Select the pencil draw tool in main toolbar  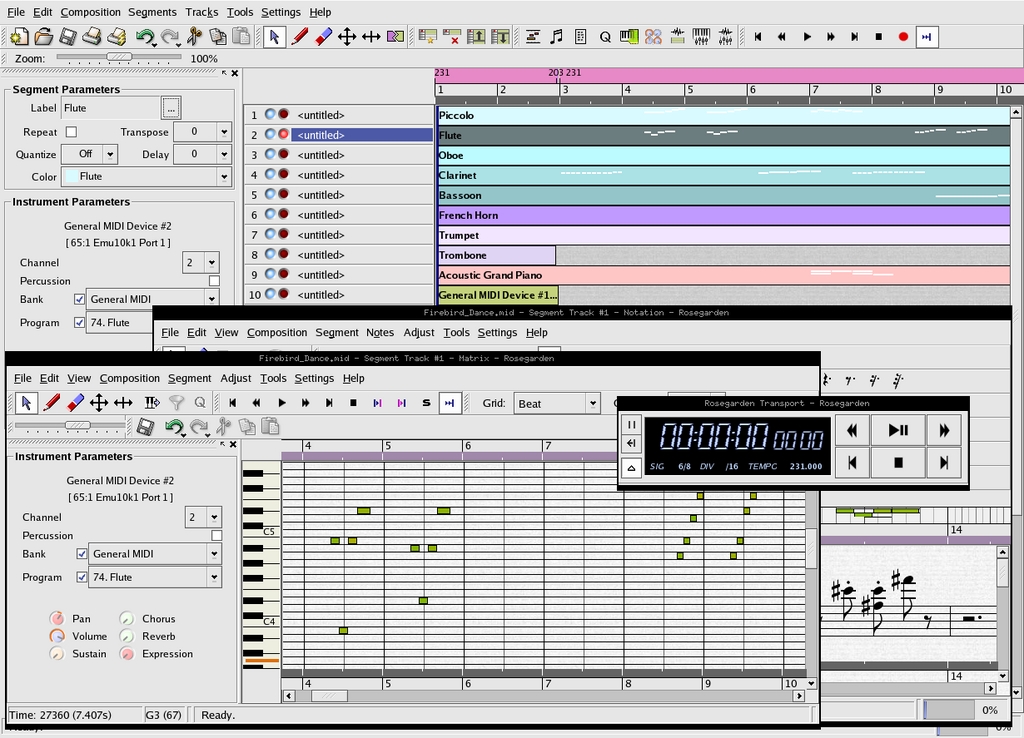click(299, 37)
